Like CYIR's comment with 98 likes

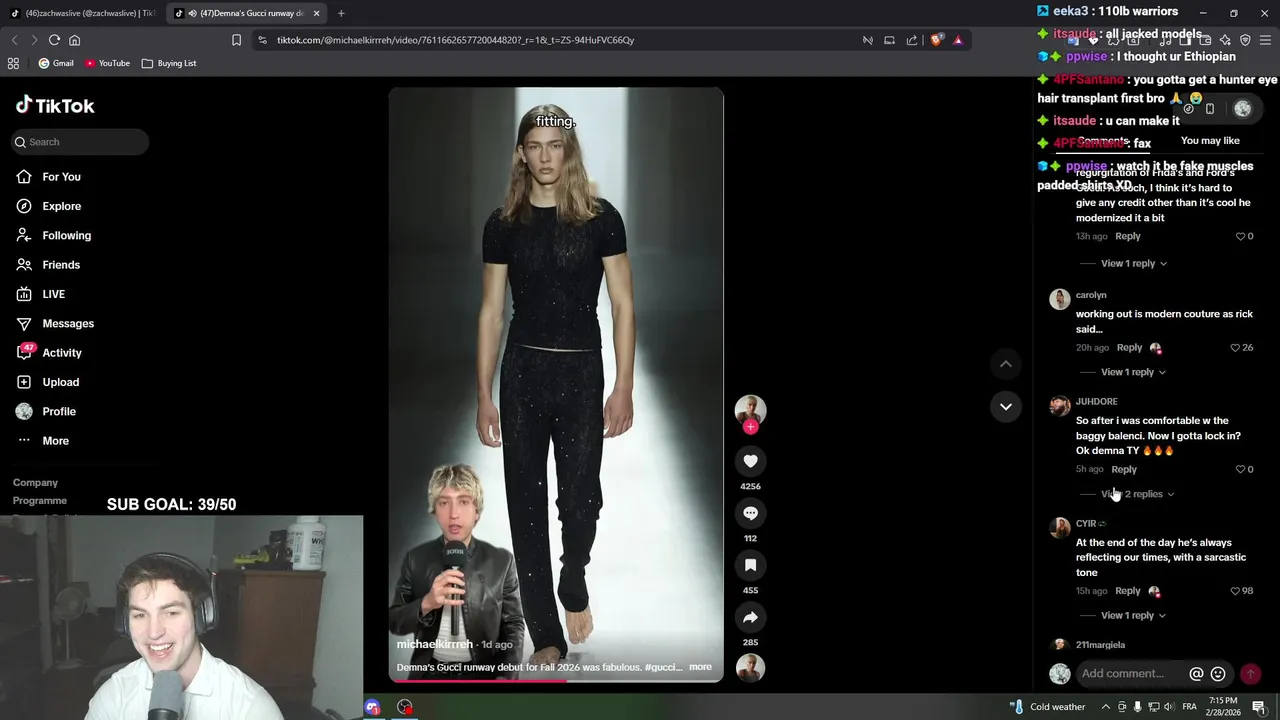coord(1235,591)
